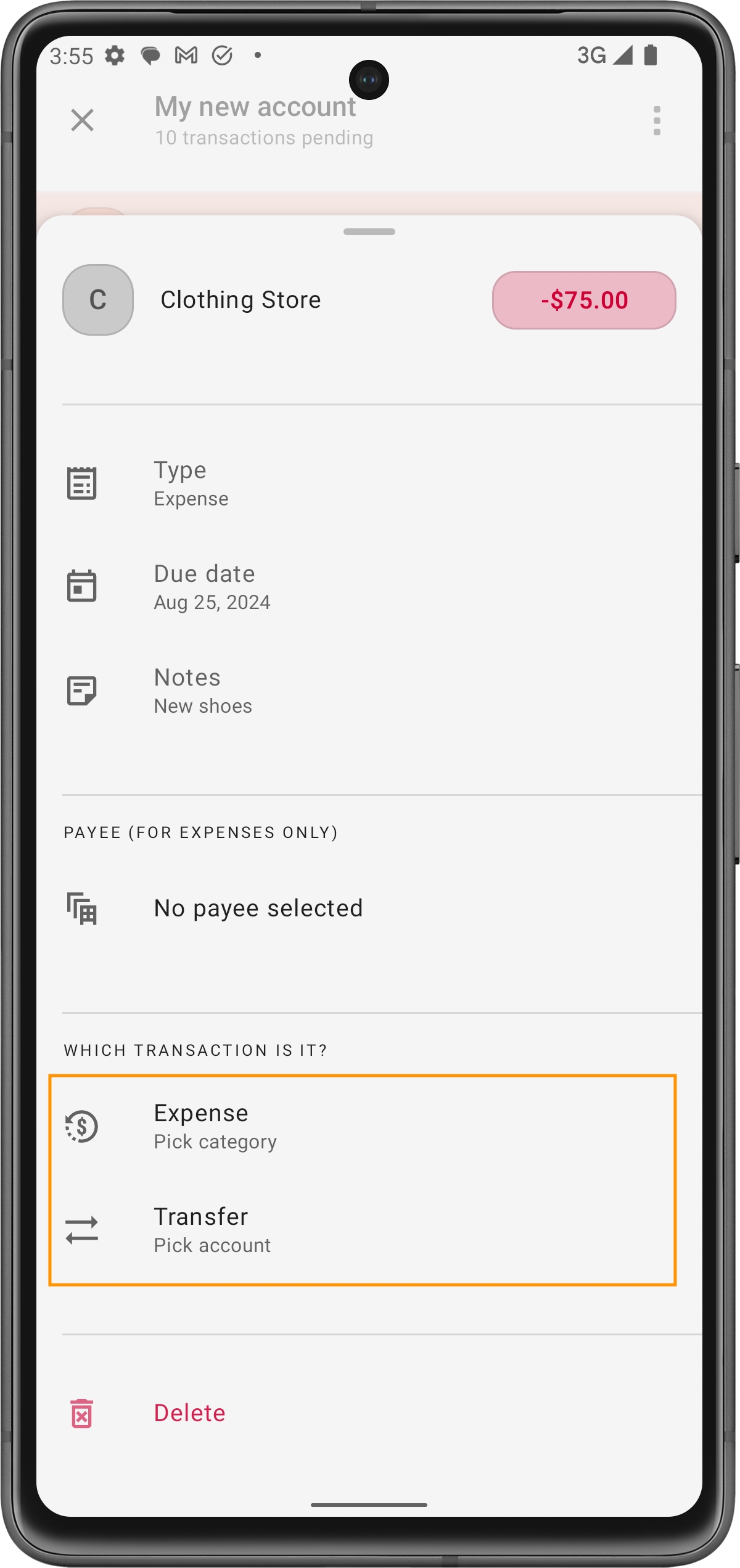
Task: Click the Type receipt icon
Action: click(x=81, y=483)
